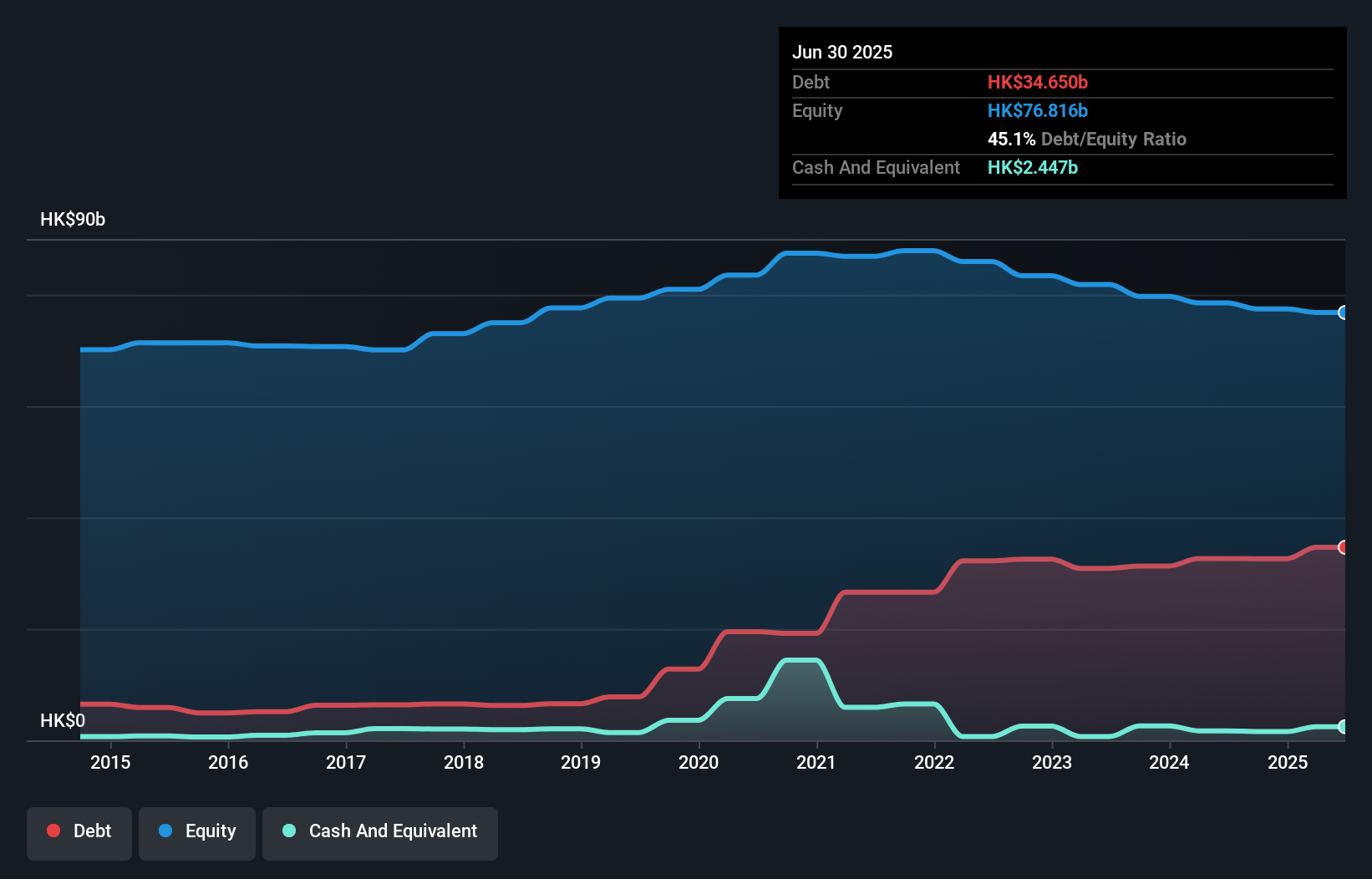The height and width of the screenshot is (879, 1372).
Task: Click the 2020 year label on the axis
Action: [699, 762]
